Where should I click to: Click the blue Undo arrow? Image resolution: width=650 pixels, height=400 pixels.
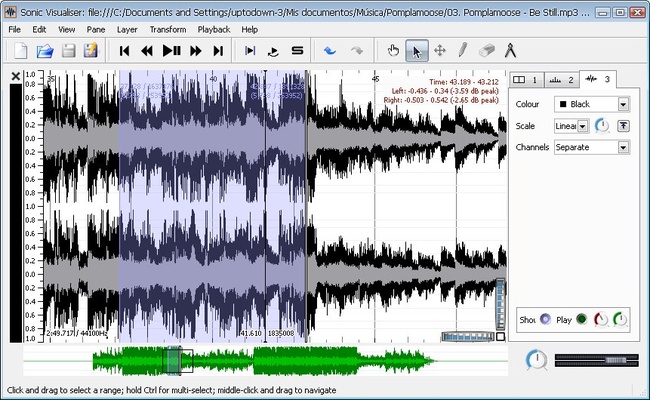coord(330,51)
